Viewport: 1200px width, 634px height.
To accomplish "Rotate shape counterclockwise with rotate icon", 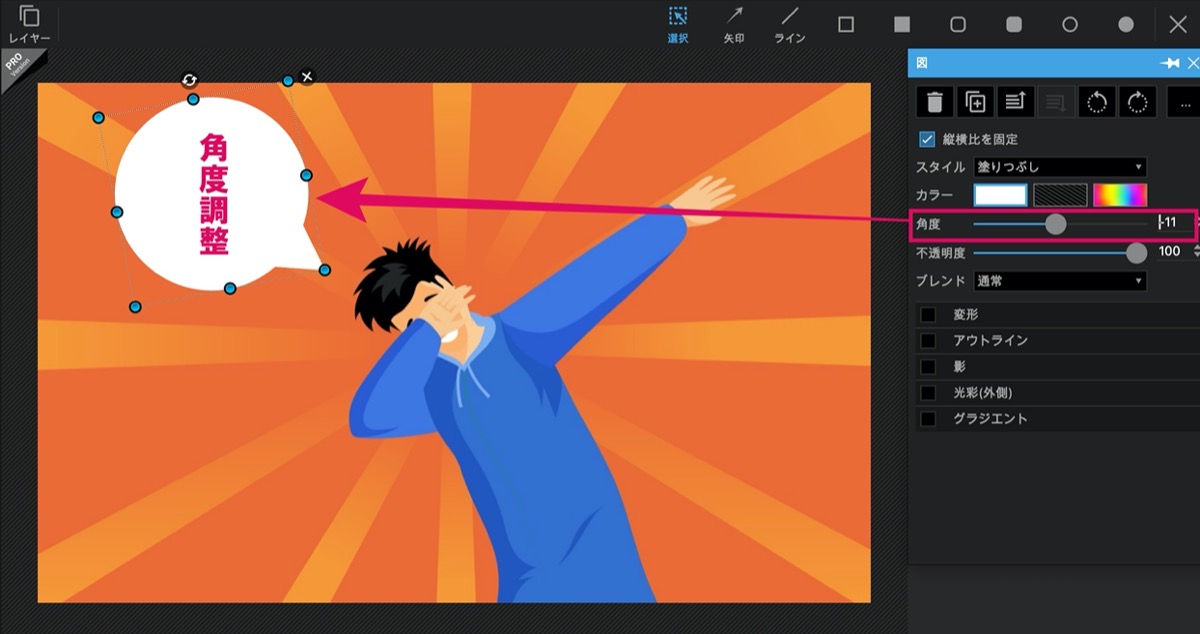I will 1097,102.
